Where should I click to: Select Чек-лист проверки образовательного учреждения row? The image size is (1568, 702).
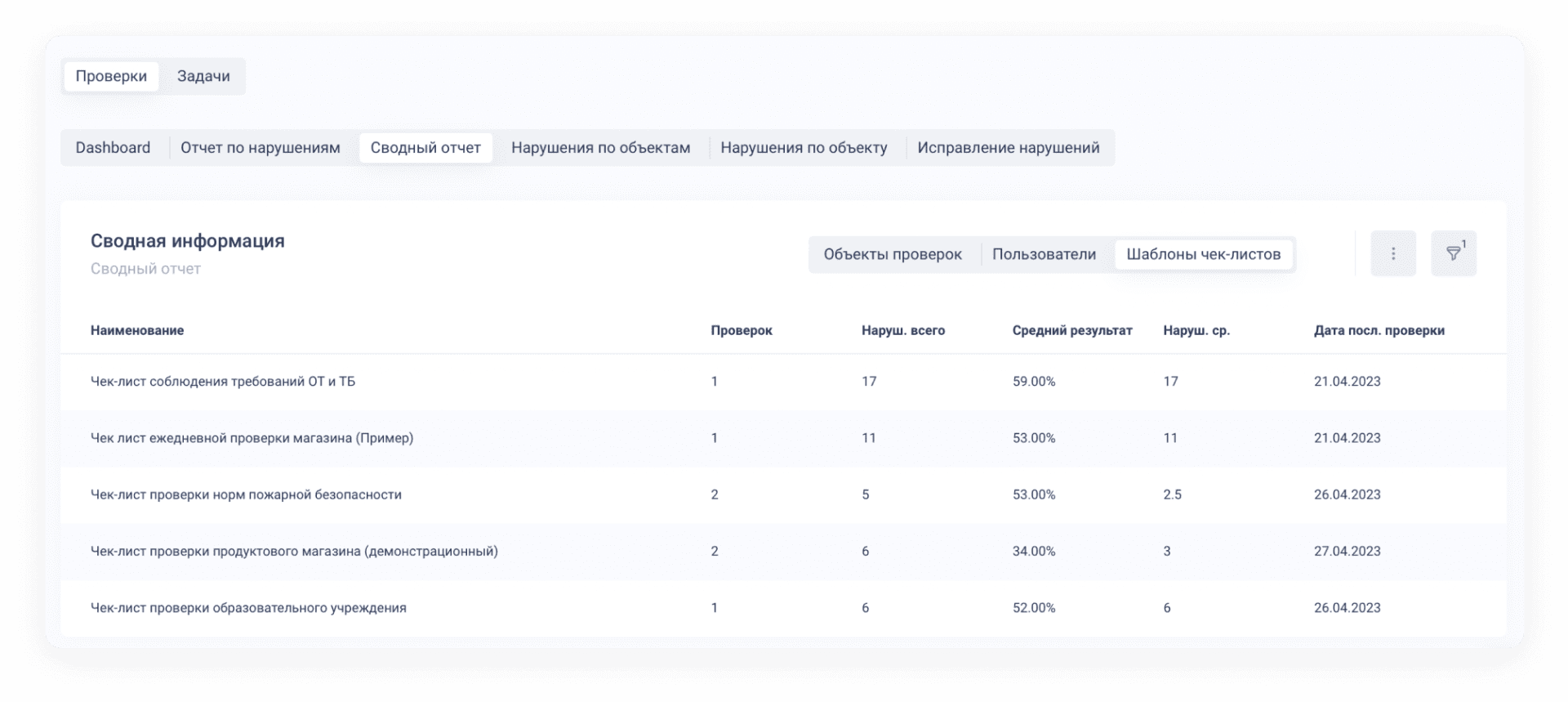point(248,608)
